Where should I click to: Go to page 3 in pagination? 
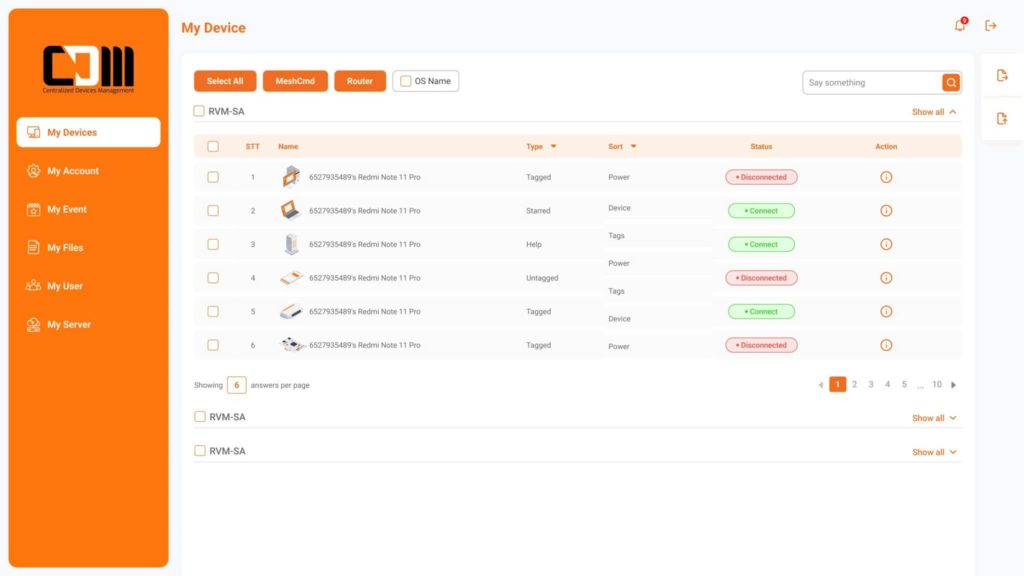pos(871,385)
